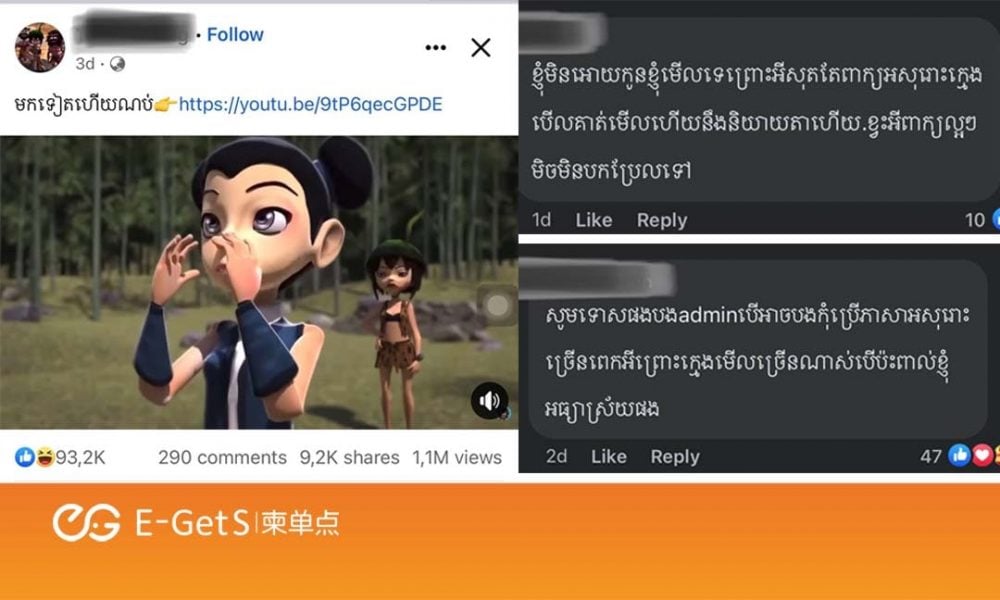This screenshot has width=1000, height=600.
Task: Click the blue thumbs-up reaction icon under video
Action: (25, 457)
